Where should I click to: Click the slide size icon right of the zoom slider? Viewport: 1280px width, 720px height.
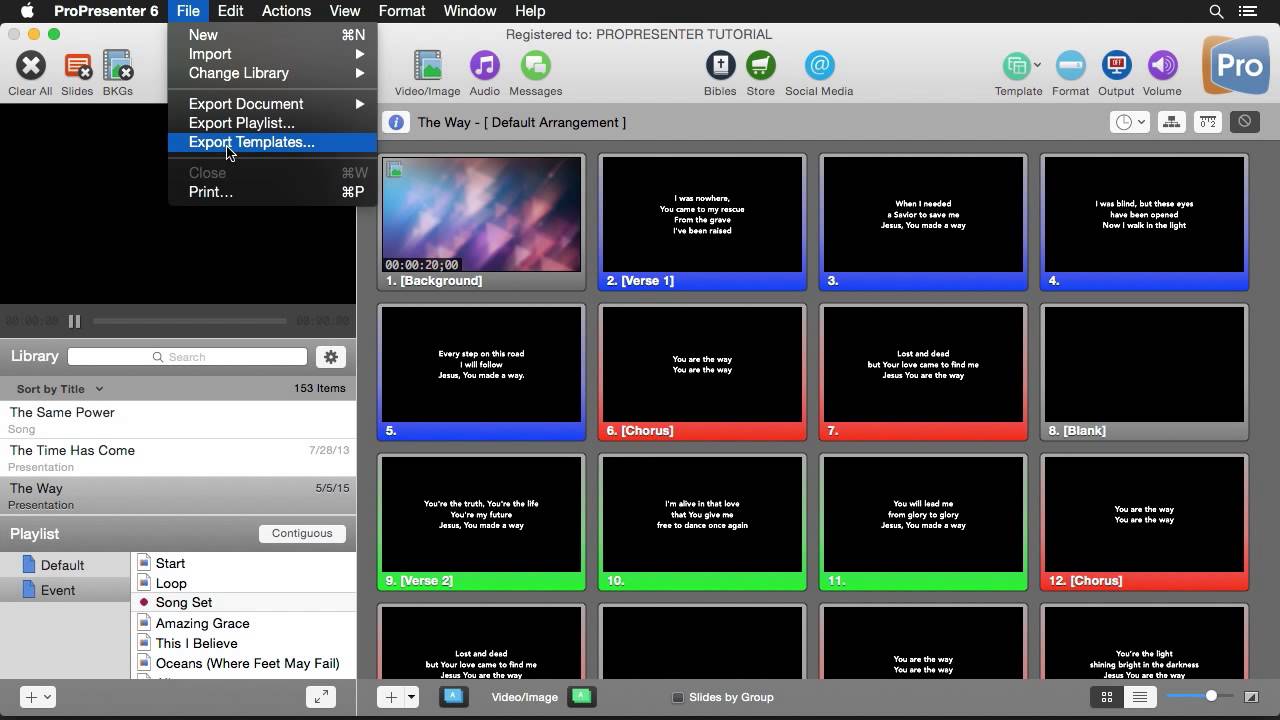[1251, 697]
